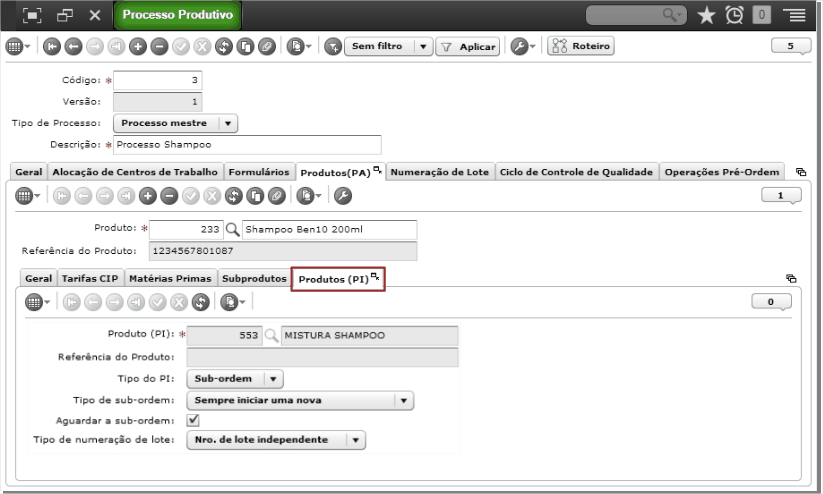
Task: Open the alarm clock reminders icon
Action: point(734,15)
